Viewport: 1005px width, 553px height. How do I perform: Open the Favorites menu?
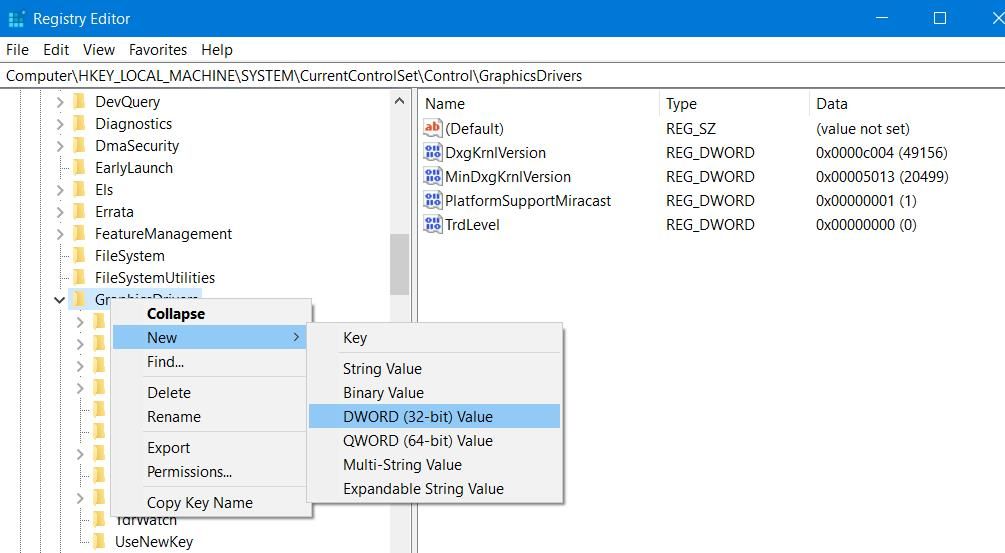pyautogui.click(x=157, y=49)
